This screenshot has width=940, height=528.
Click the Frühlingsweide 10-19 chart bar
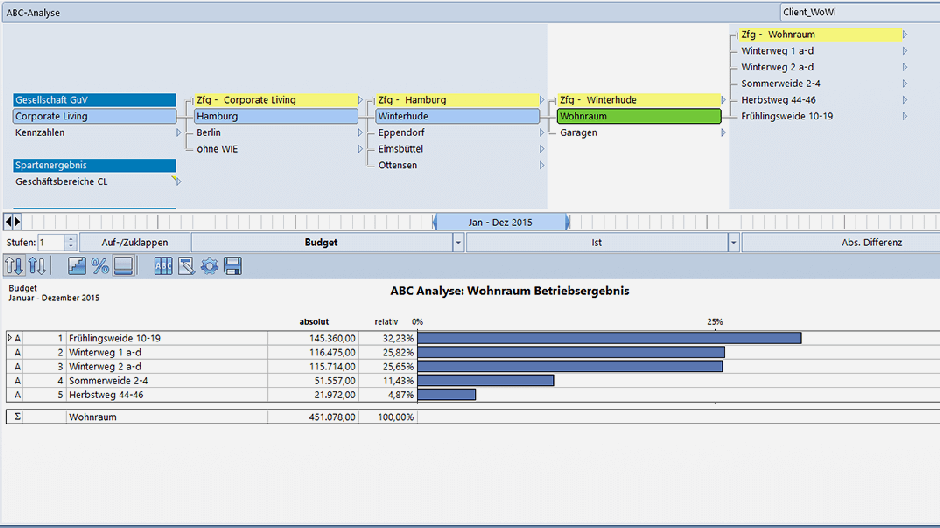(x=609, y=338)
